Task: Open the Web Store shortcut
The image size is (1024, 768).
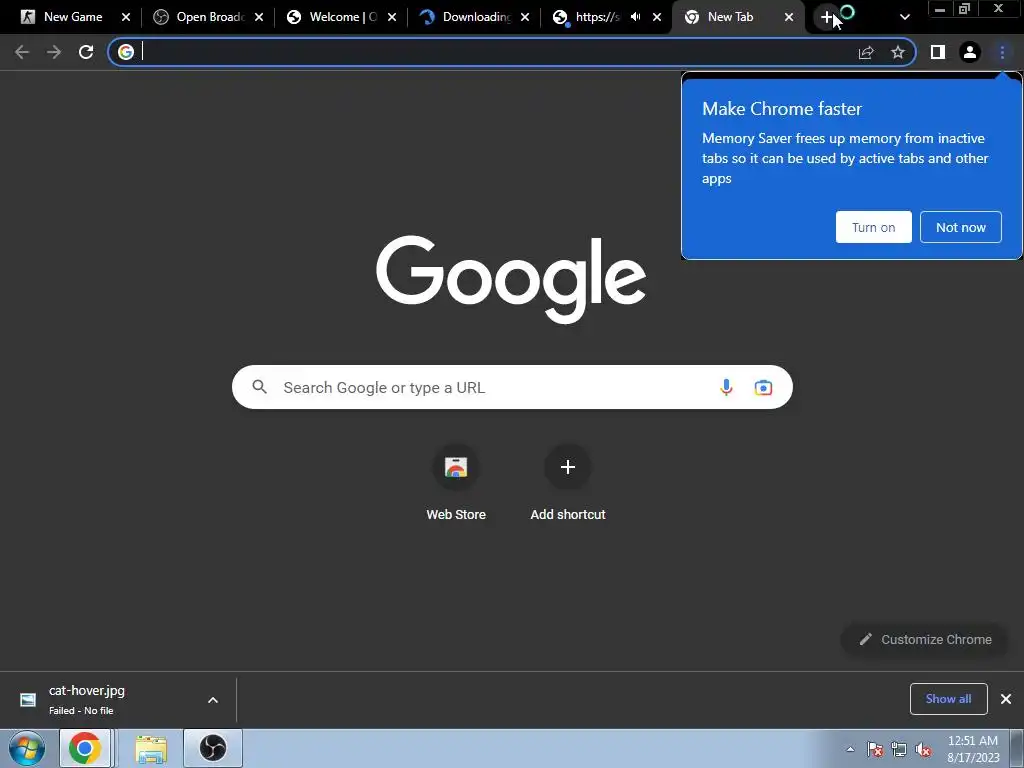Action: click(x=456, y=483)
